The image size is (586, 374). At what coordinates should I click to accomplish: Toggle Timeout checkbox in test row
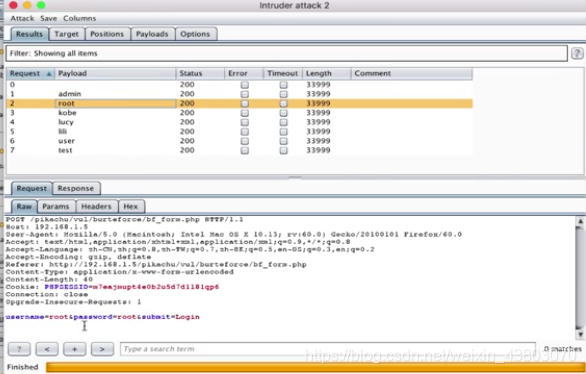[284, 151]
